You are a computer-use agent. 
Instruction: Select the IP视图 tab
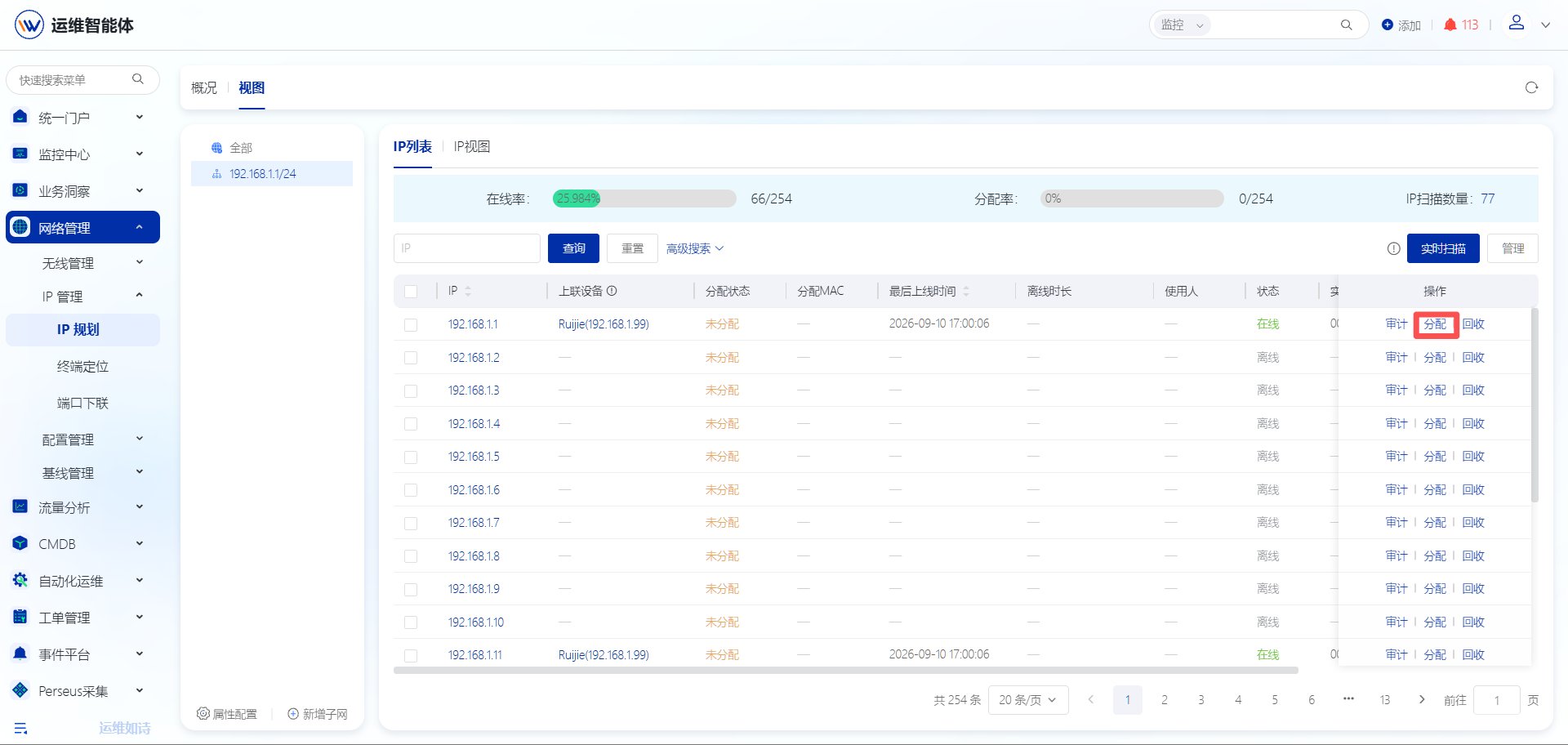click(472, 146)
